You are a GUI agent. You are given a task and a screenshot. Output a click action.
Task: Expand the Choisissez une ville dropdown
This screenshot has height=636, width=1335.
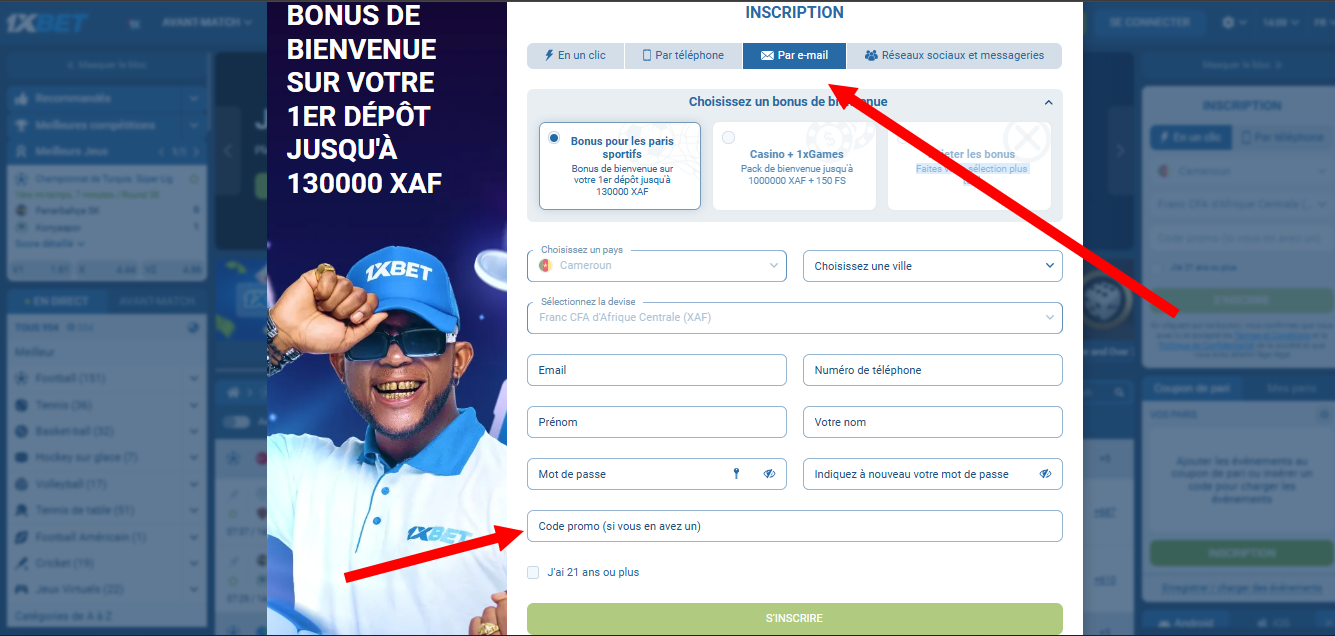tap(932, 266)
